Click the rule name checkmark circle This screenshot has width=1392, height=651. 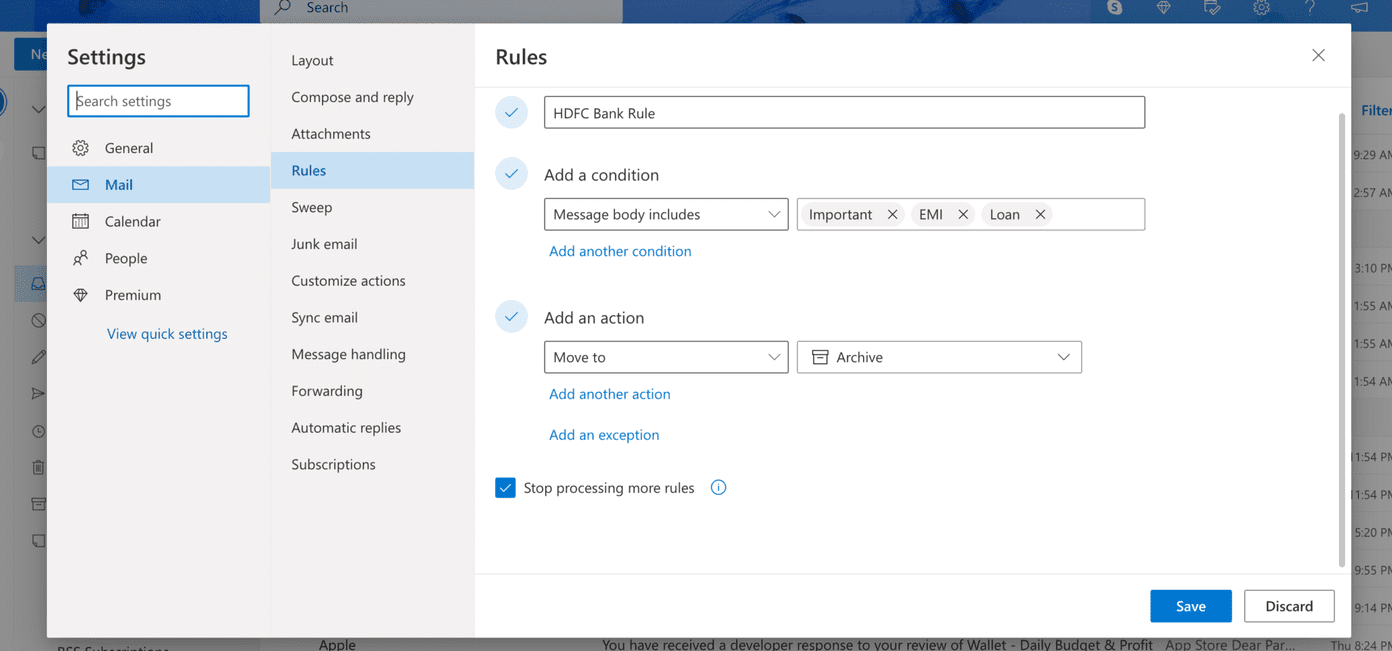(x=511, y=112)
